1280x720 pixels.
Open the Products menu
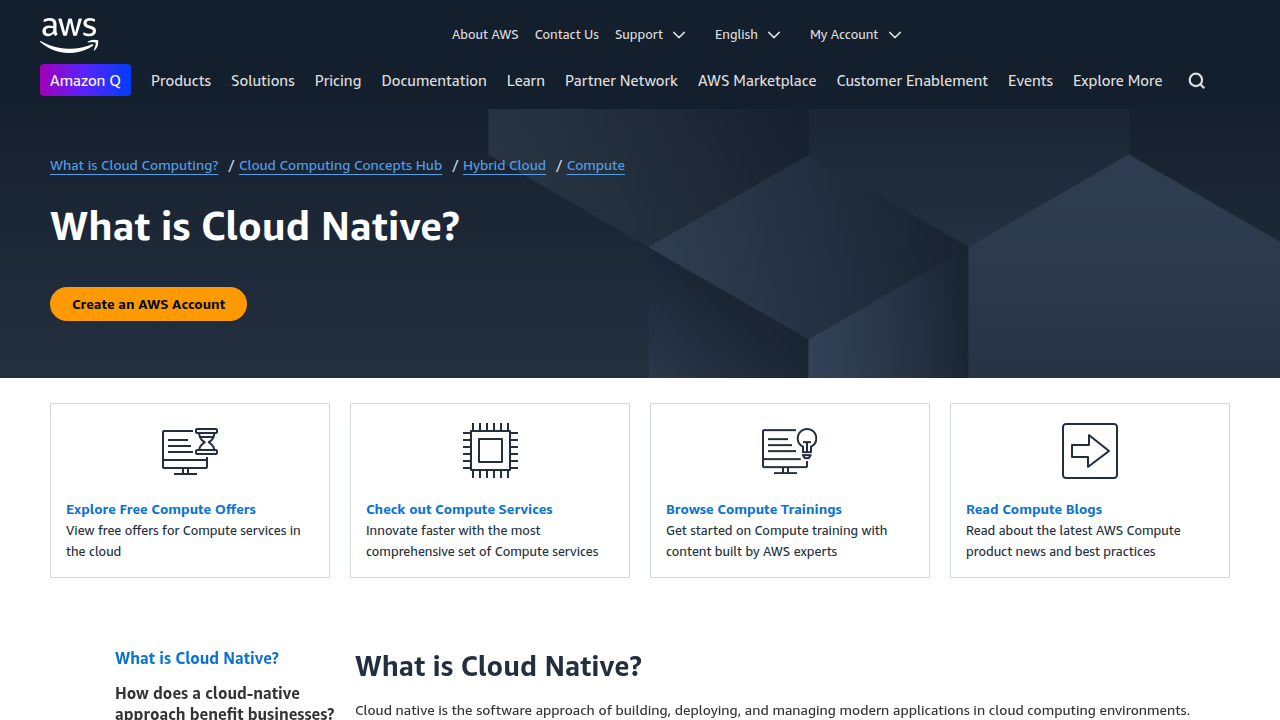point(181,81)
